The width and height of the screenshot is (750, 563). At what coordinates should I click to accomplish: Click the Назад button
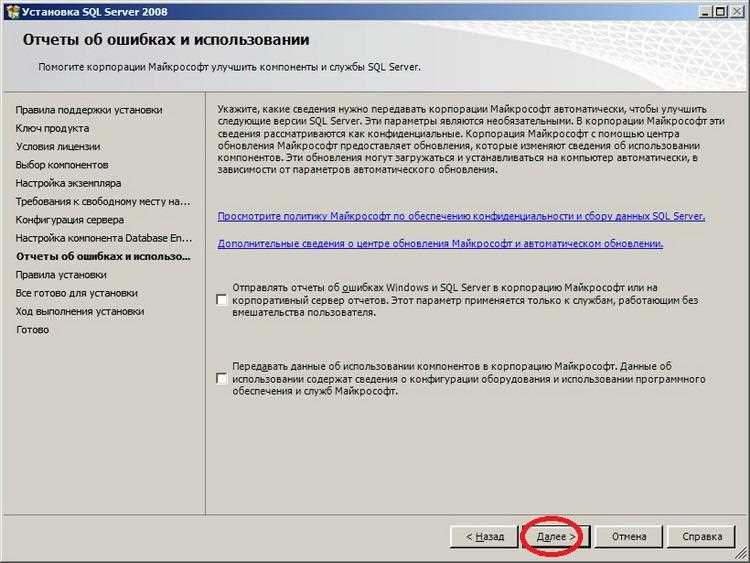pyautogui.click(x=485, y=537)
